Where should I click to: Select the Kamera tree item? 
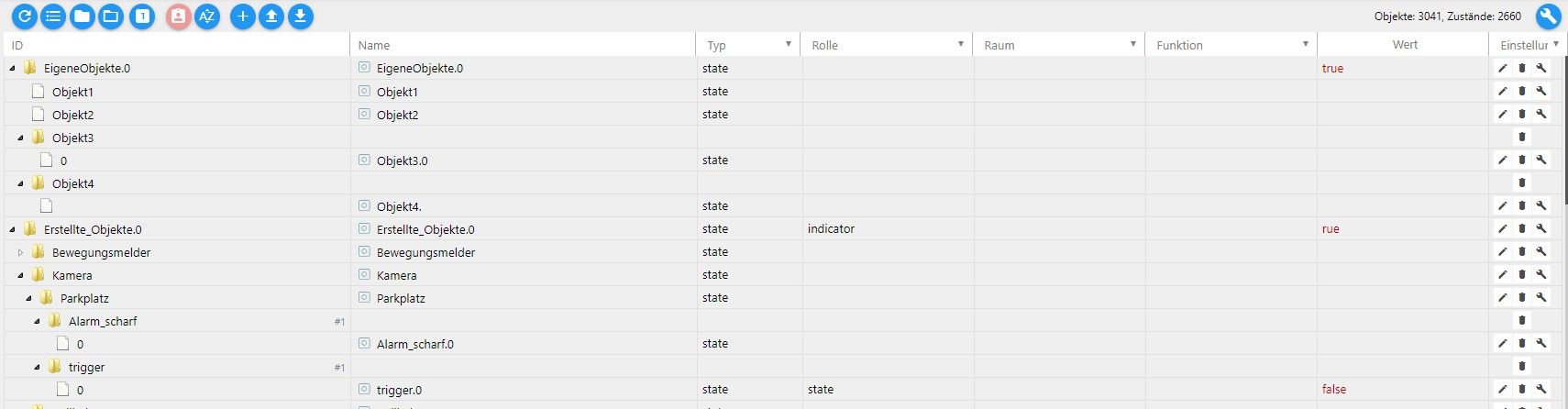point(72,275)
